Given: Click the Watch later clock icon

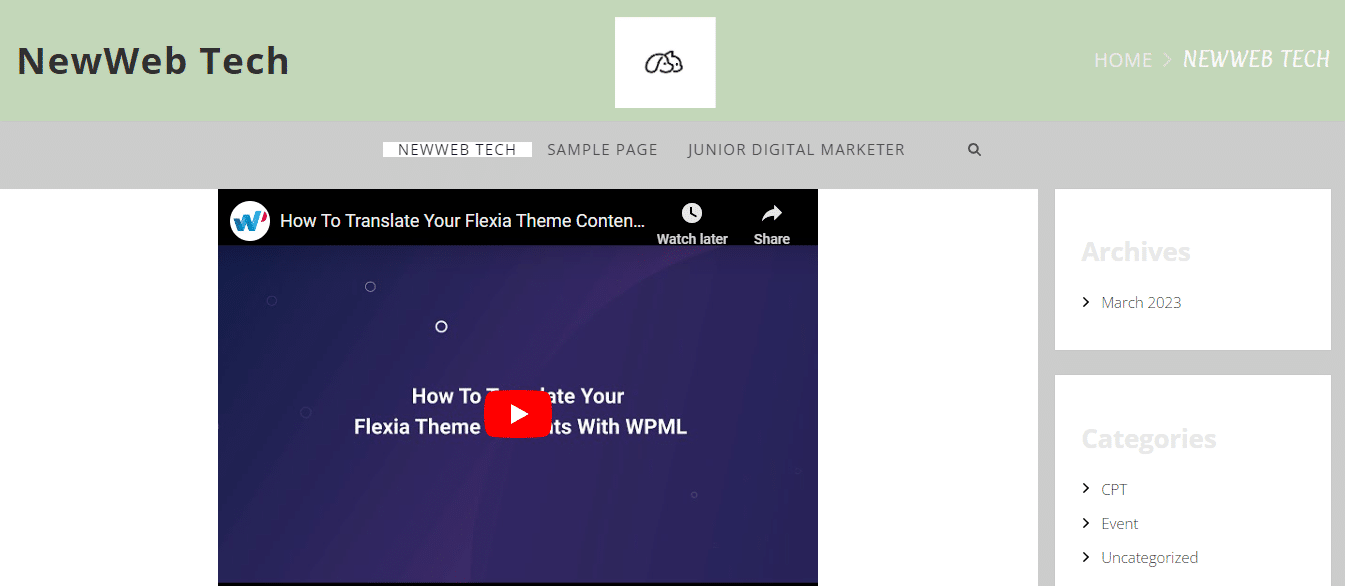Looking at the screenshot, I should [x=692, y=213].
